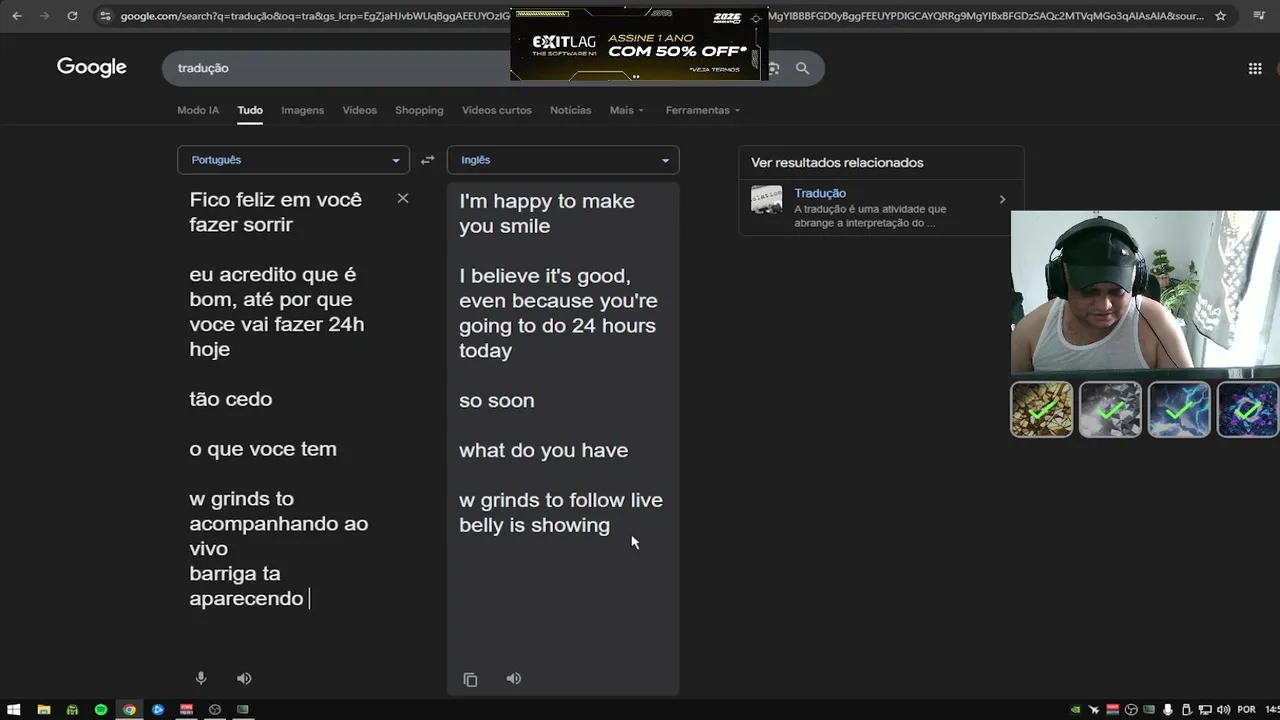Click the ExitLag 50% OFF ad banner
Image resolution: width=1280 pixels, height=720 pixels.
click(x=639, y=44)
